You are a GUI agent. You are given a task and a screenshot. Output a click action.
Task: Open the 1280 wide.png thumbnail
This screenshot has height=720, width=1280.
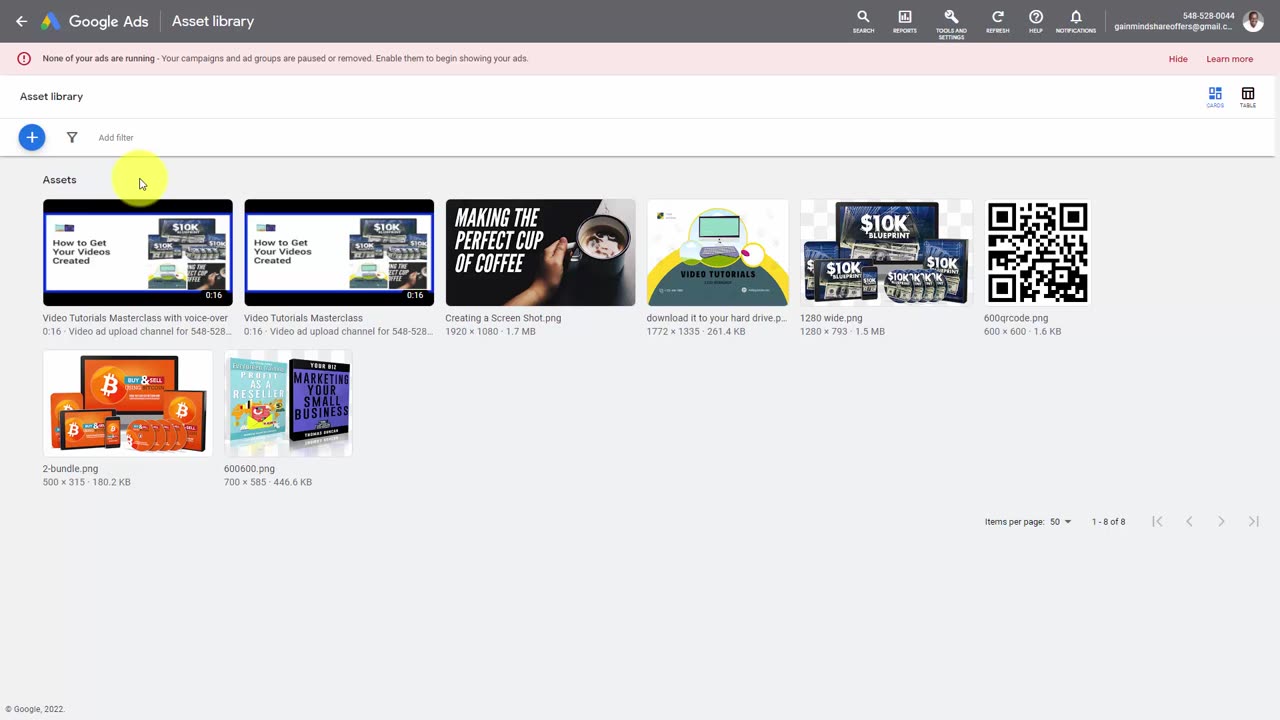[x=886, y=252]
